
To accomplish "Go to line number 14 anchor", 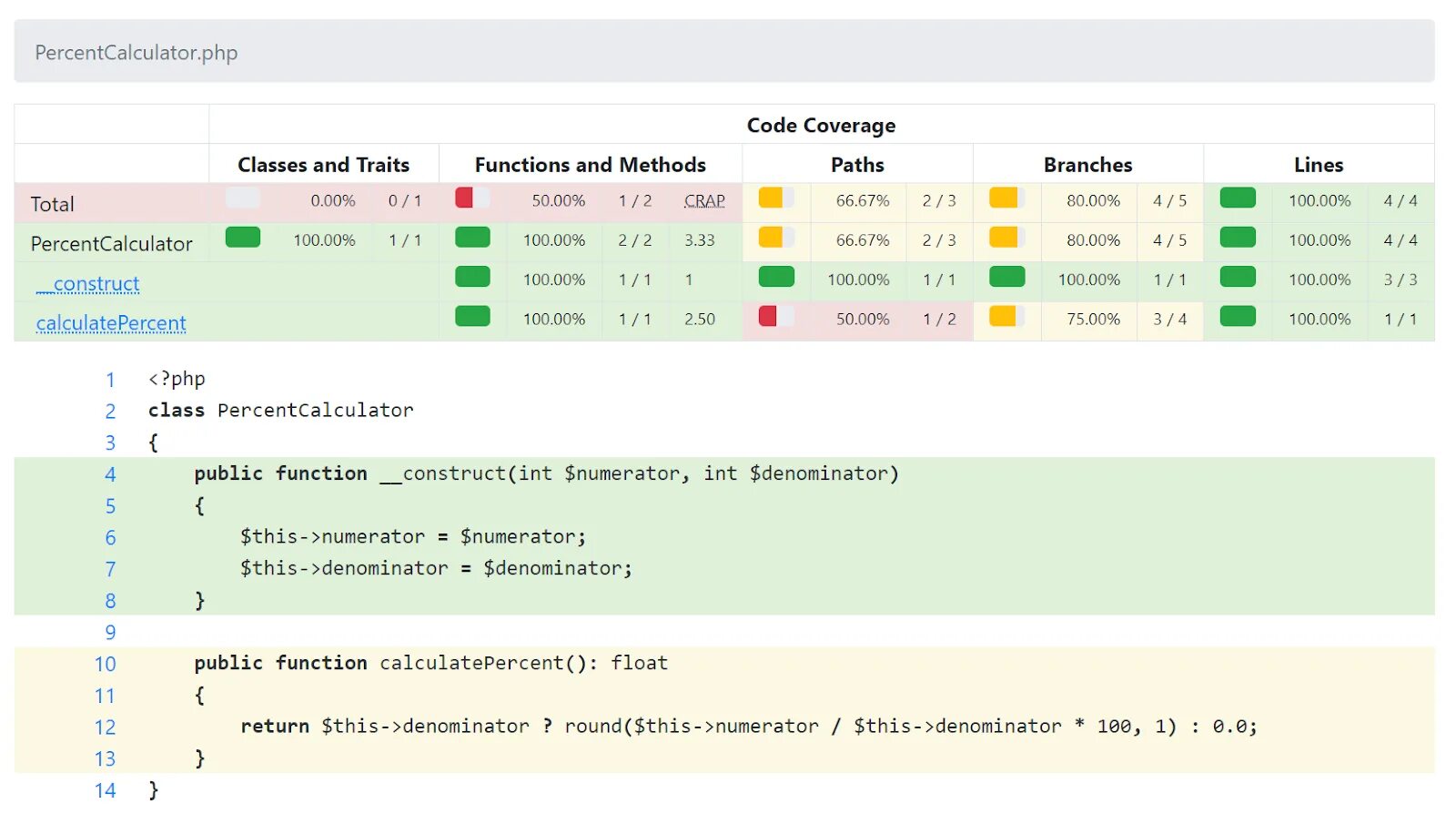I will [x=106, y=790].
